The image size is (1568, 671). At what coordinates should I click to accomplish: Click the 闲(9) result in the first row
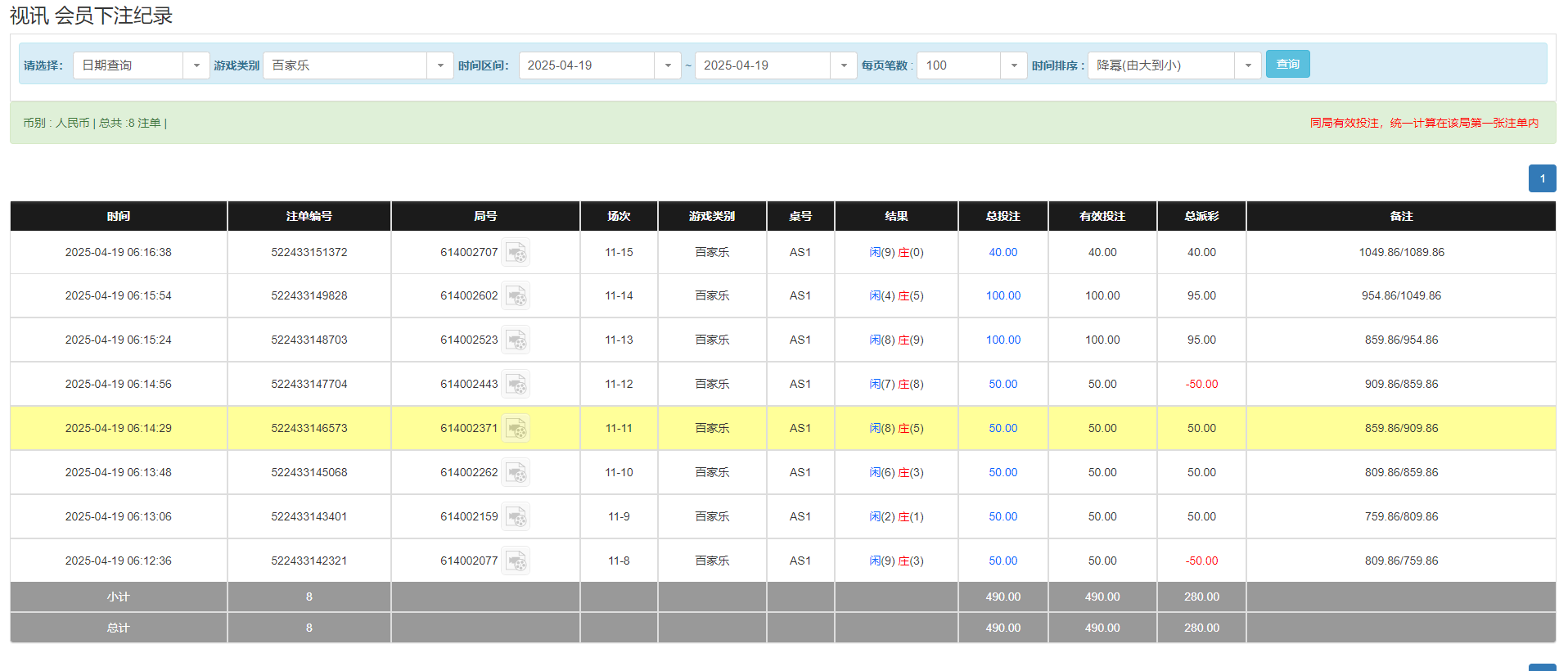pos(881,253)
